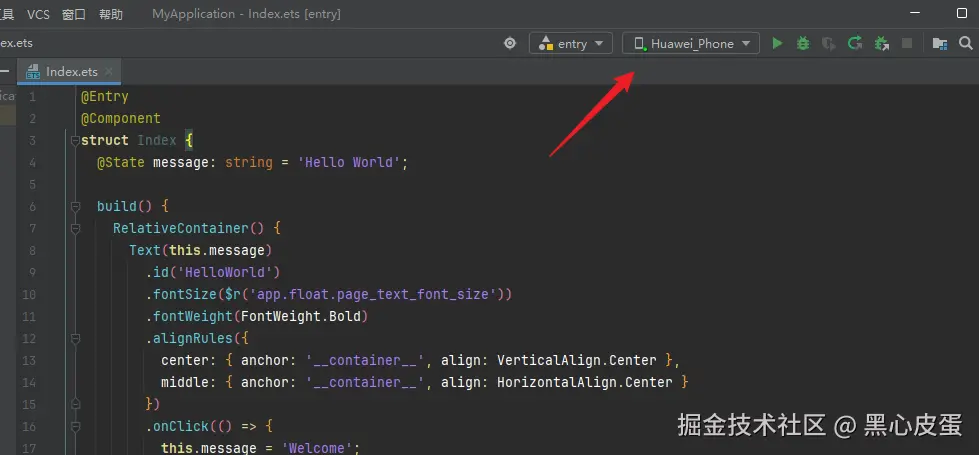The width and height of the screenshot is (979, 455).
Task: Open the VCS menu
Action: 38,14
